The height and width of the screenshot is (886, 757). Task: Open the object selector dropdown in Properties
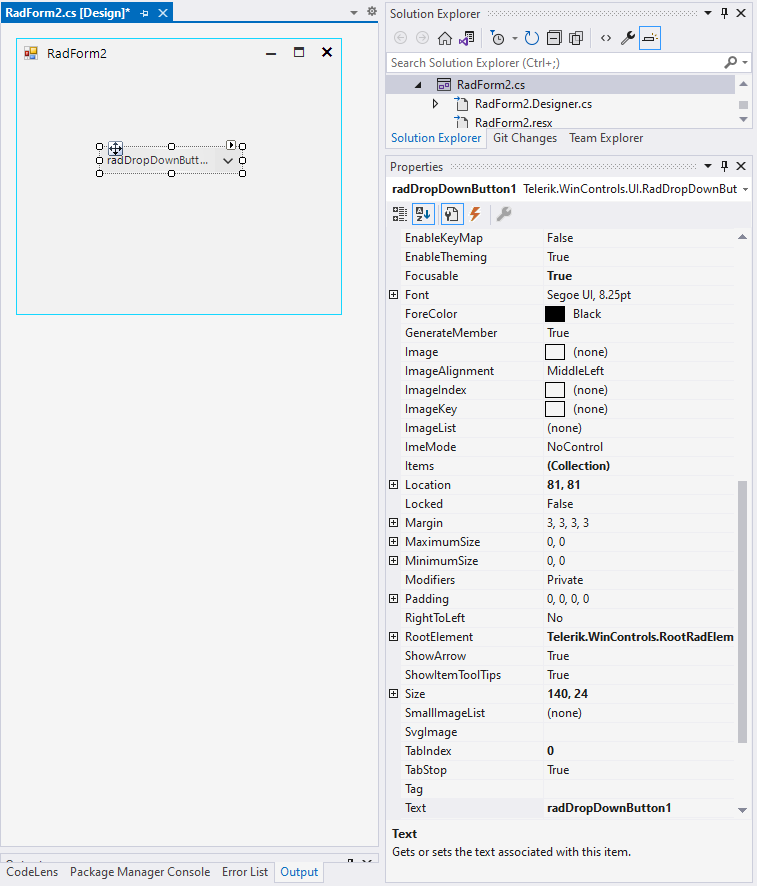[x=745, y=189]
